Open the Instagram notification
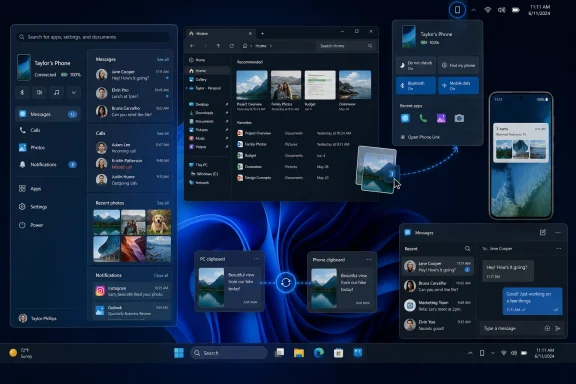 [x=132, y=291]
